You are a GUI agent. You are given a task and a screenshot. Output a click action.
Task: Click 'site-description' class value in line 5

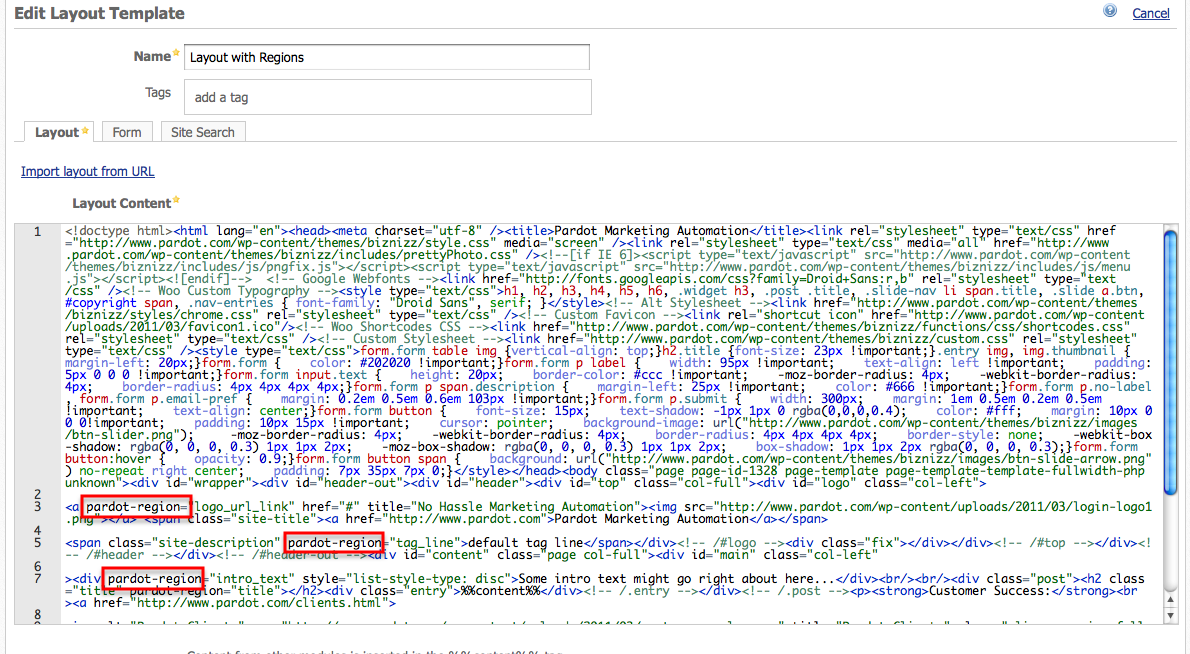[x=216, y=543]
